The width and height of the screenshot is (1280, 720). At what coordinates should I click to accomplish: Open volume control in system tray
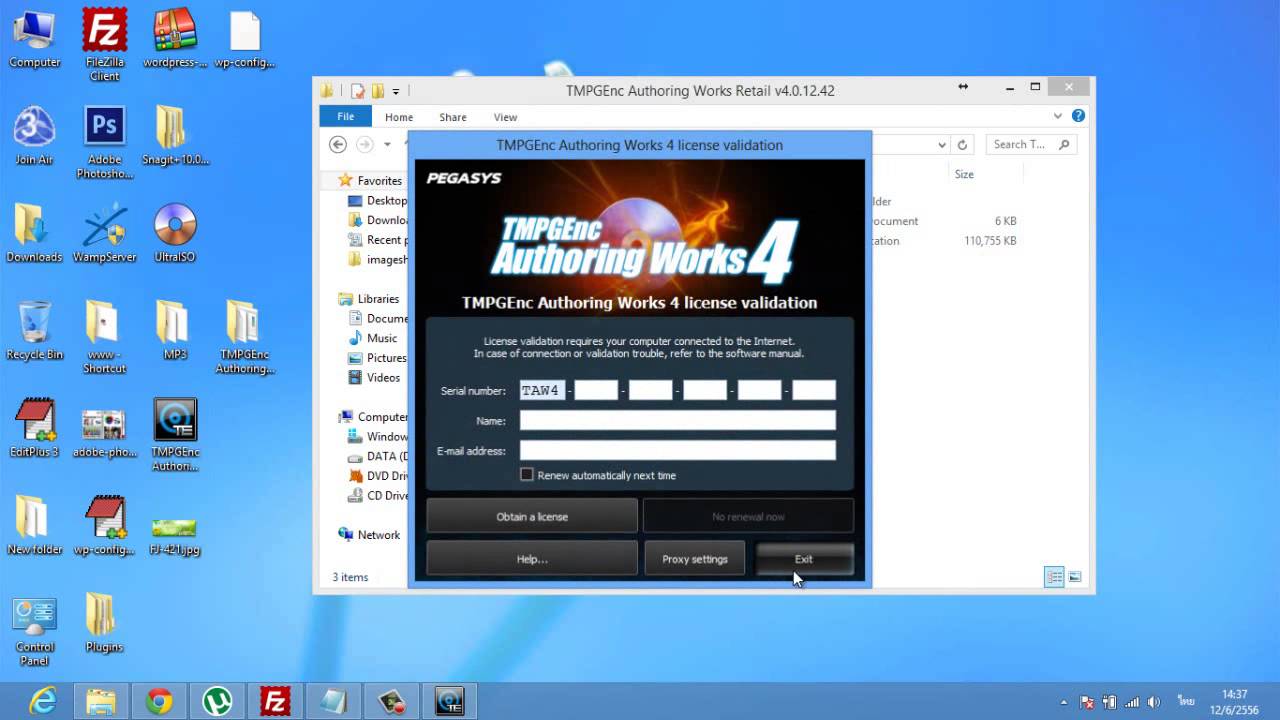click(x=1154, y=702)
